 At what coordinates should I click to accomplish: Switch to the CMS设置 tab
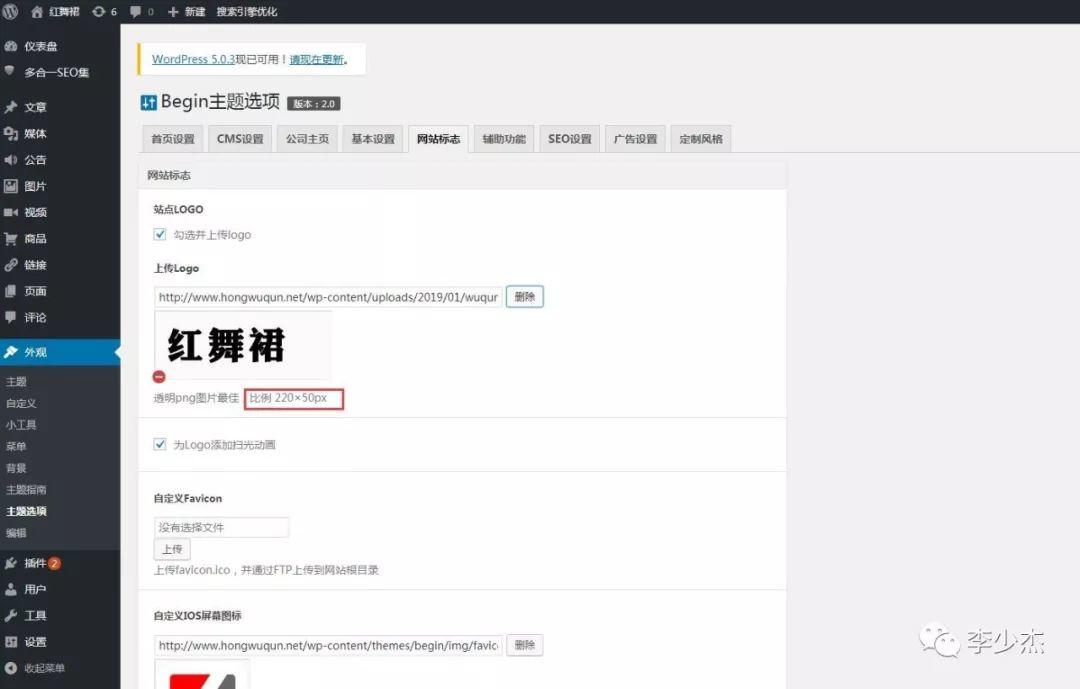240,138
